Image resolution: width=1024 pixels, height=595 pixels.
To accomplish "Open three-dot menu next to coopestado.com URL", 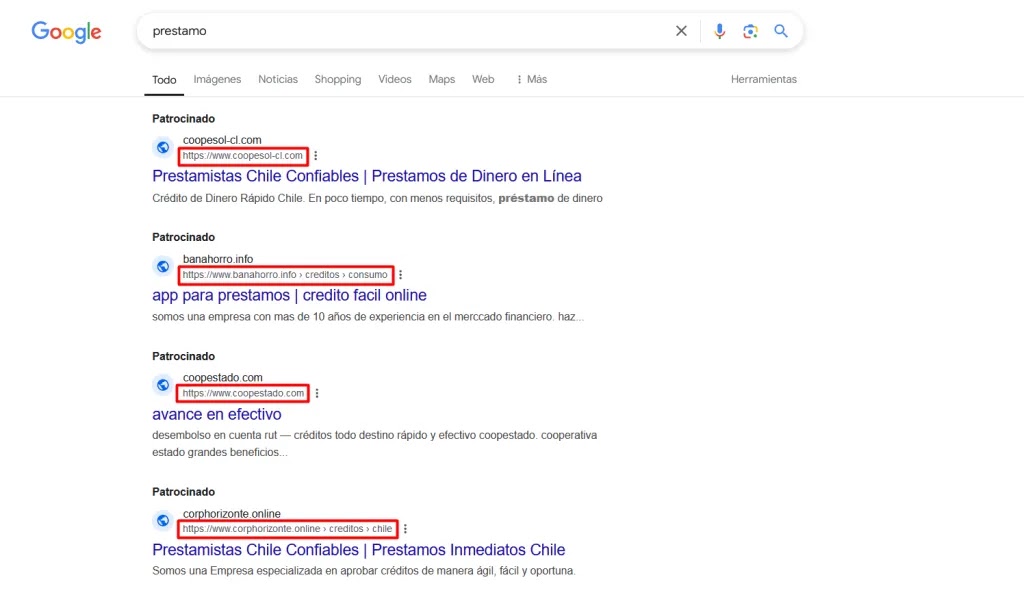I will pos(317,393).
